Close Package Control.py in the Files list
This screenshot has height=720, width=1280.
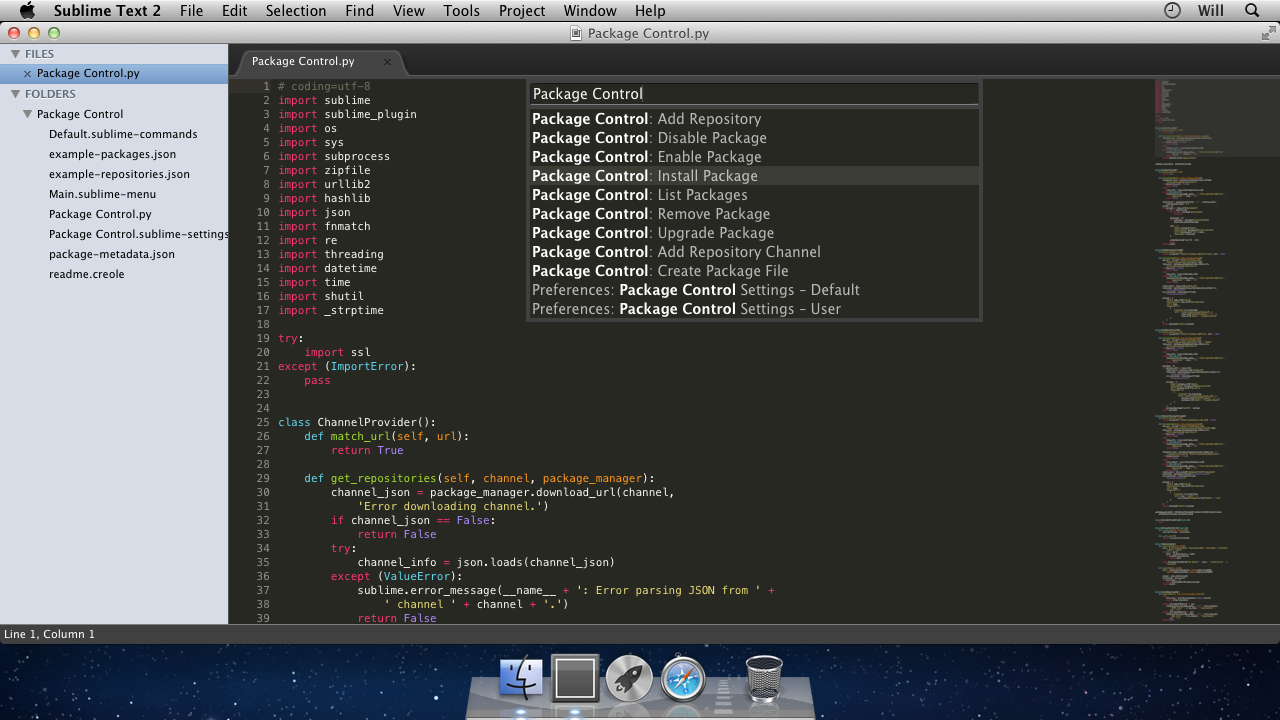click(27, 74)
